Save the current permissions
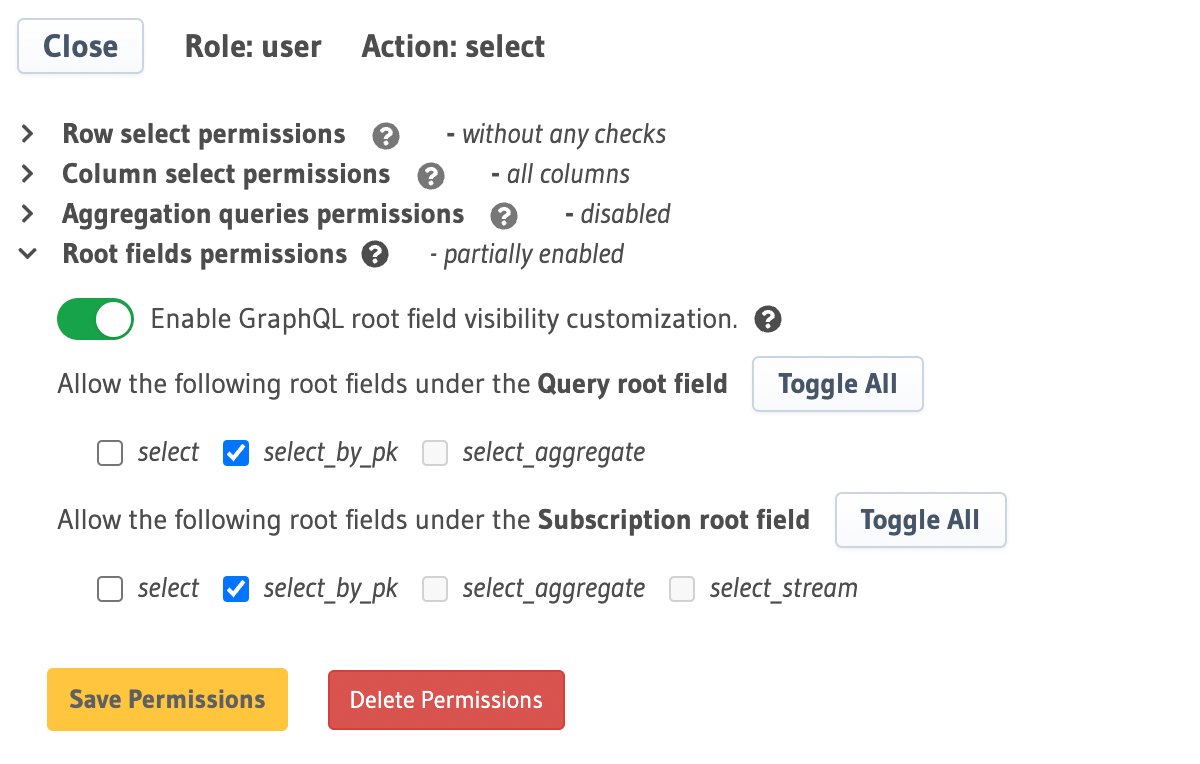The height and width of the screenshot is (764, 1200). [167, 699]
